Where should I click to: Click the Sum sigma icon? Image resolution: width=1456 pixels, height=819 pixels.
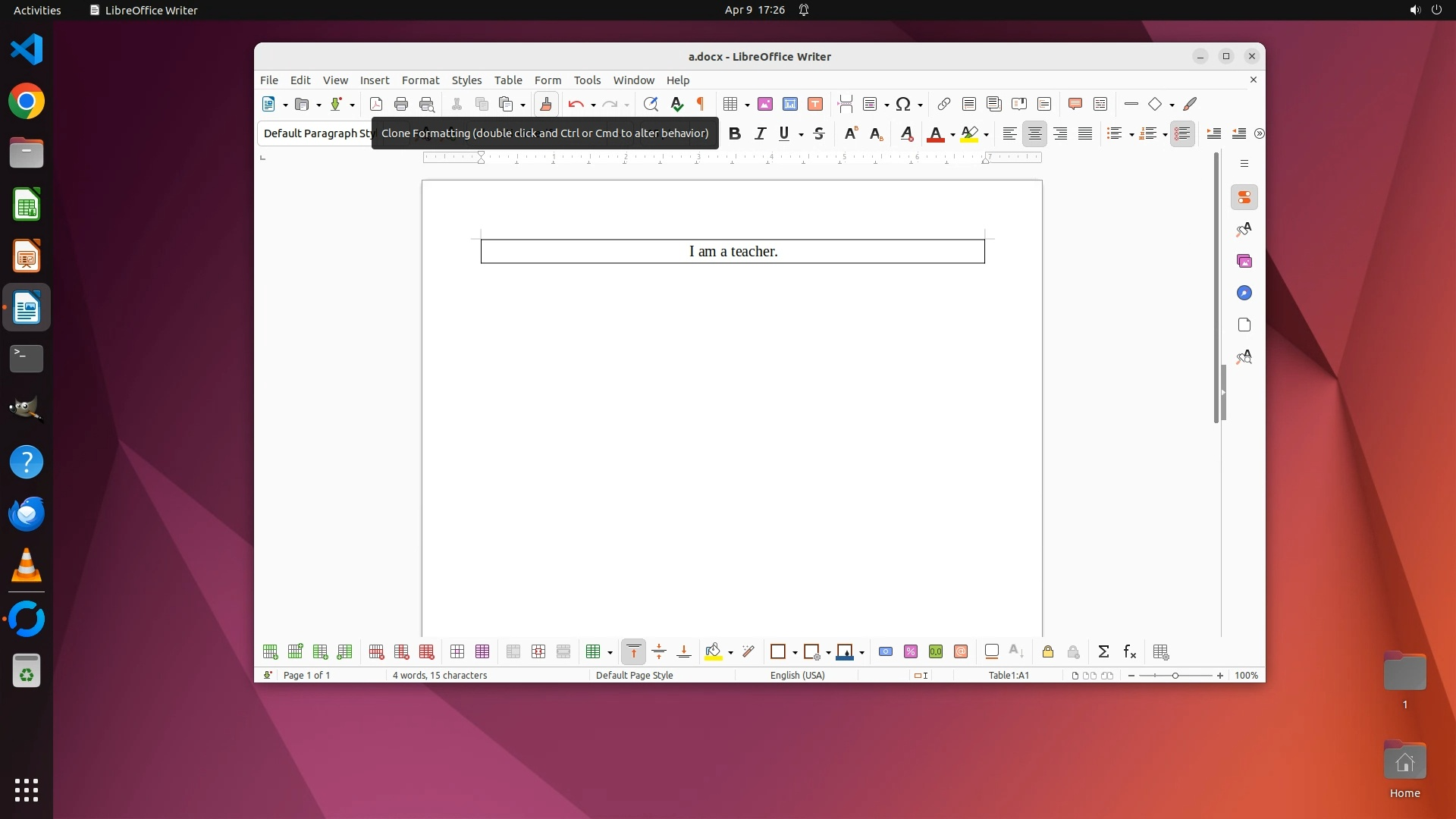click(1103, 651)
